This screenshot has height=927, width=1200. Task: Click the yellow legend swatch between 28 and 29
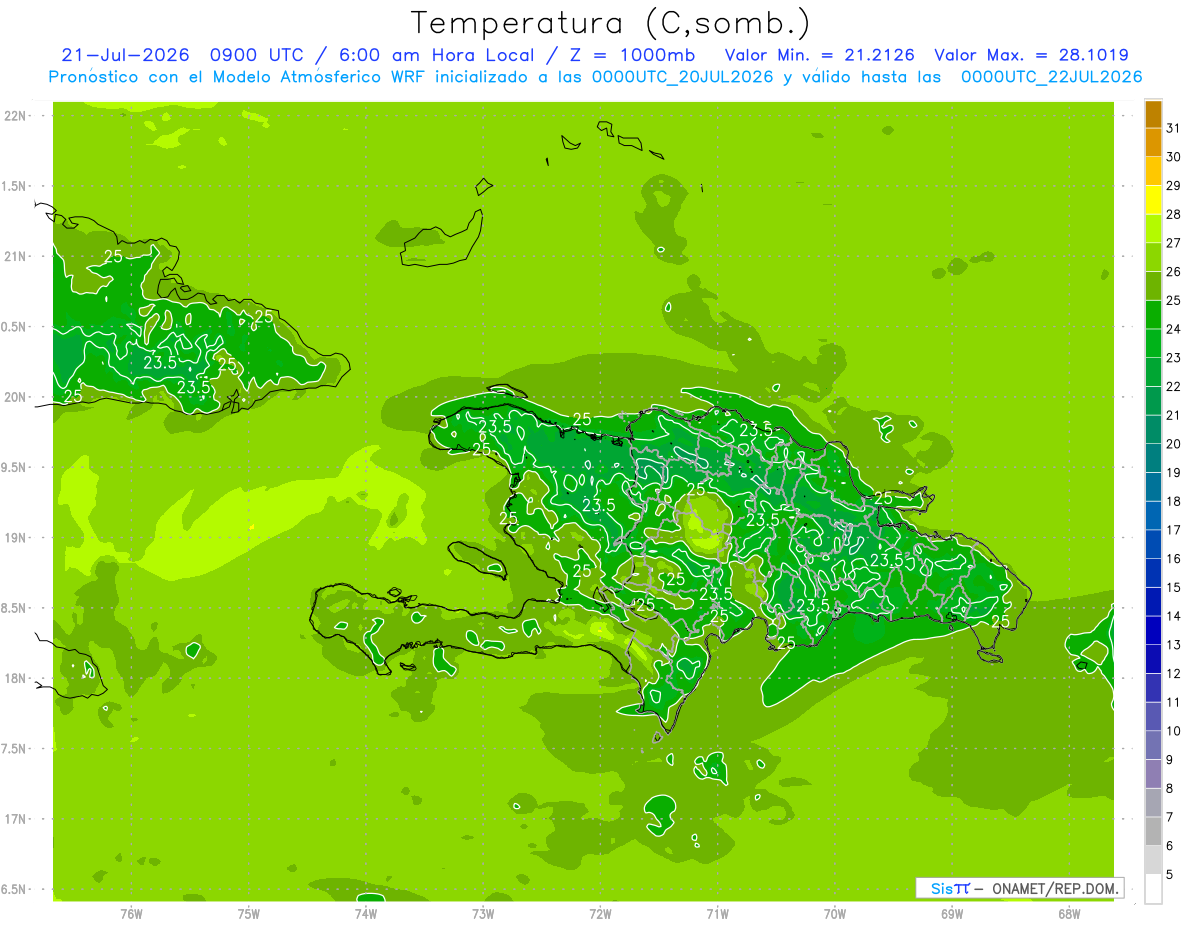pos(1153,200)
